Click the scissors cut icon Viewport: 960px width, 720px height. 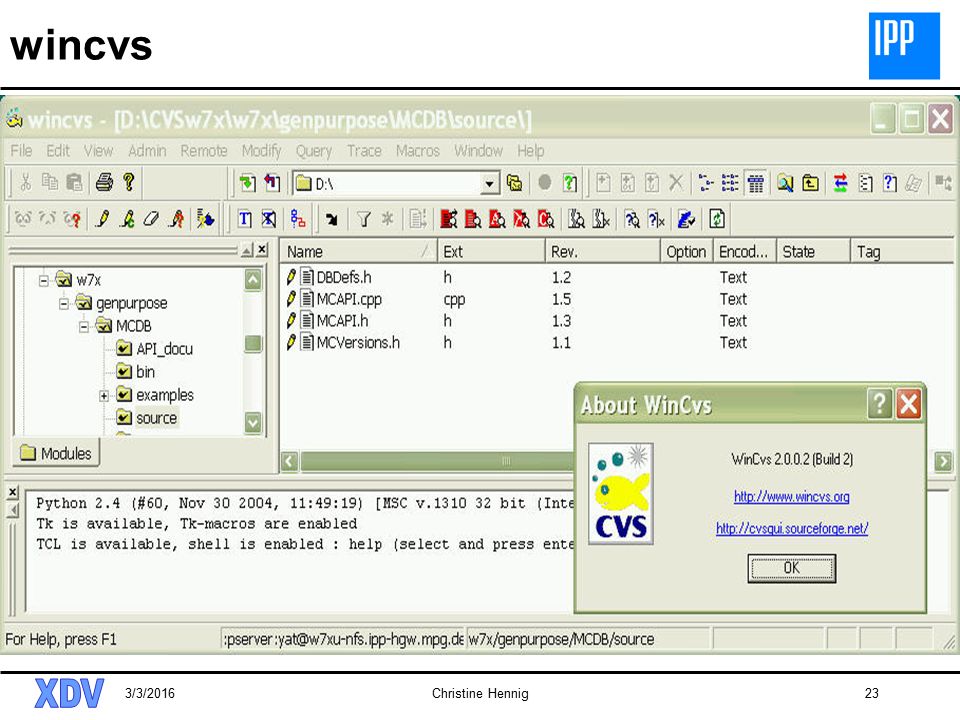click(26, 182)
